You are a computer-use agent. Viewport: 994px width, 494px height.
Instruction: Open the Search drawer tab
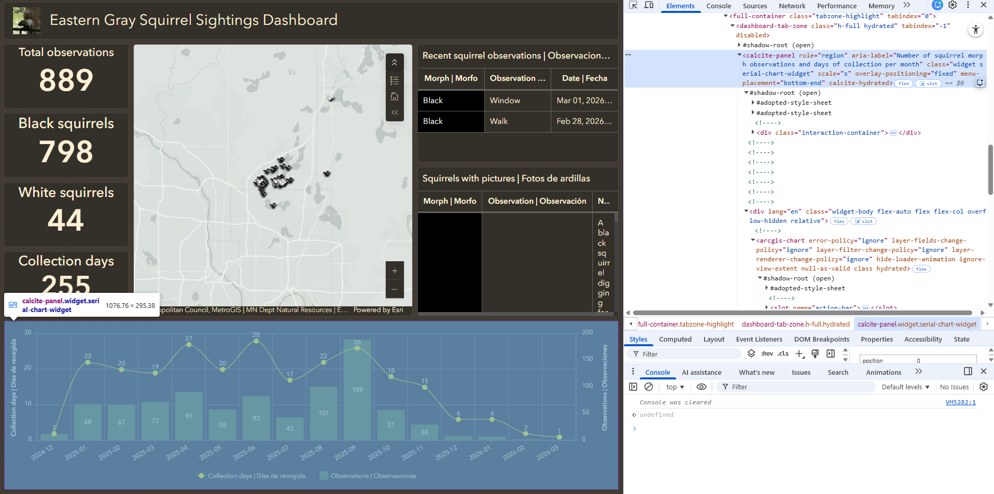coord(837,372)
